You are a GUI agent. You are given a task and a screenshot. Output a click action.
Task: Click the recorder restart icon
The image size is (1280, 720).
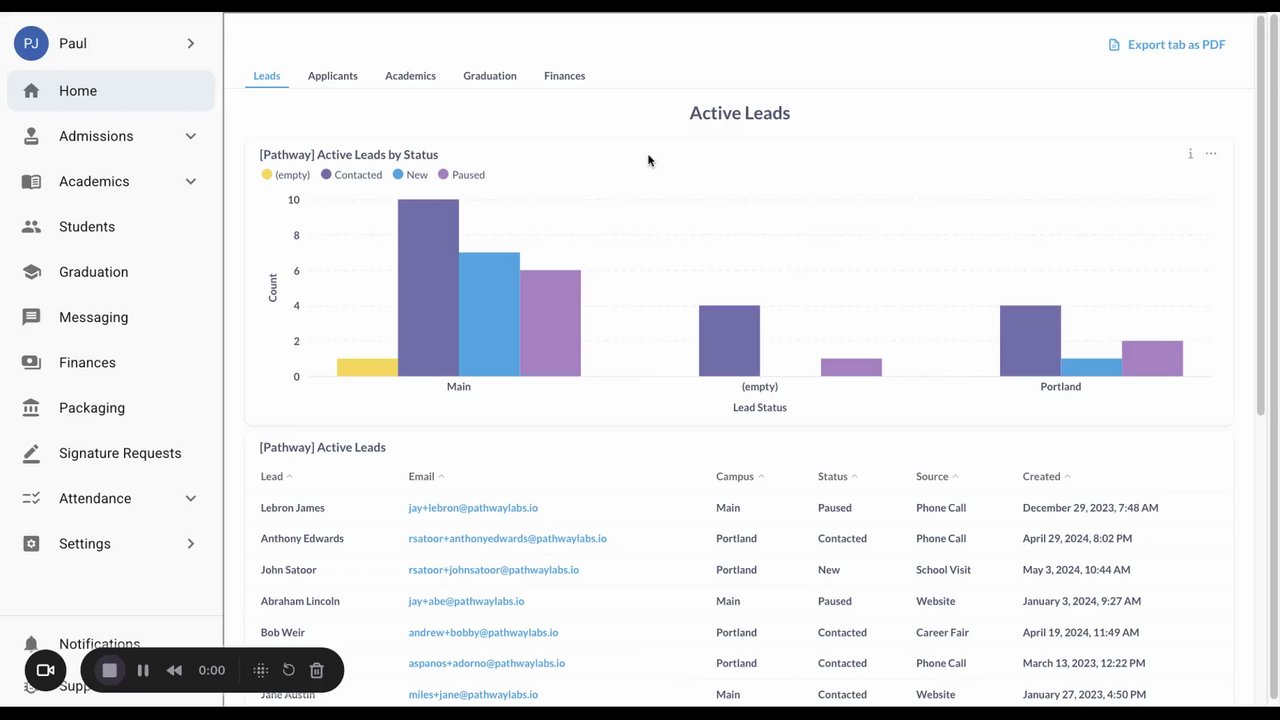(288, 670)
